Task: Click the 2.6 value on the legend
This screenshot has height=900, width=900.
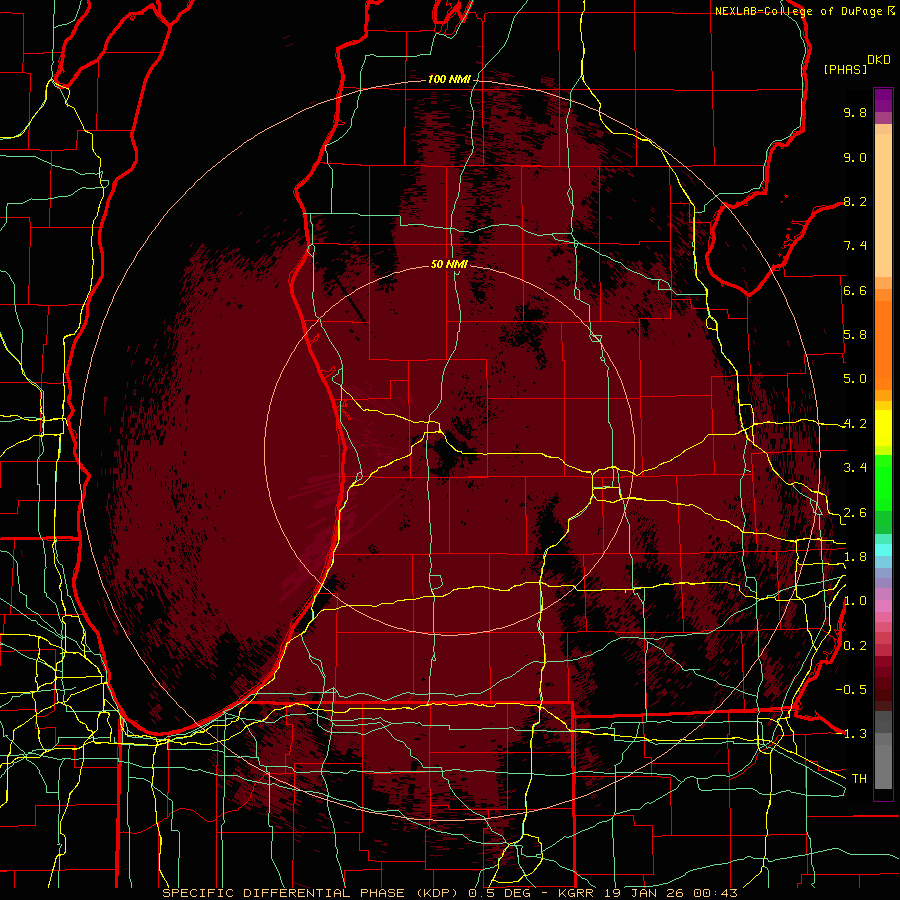Action: coord(855,513)
